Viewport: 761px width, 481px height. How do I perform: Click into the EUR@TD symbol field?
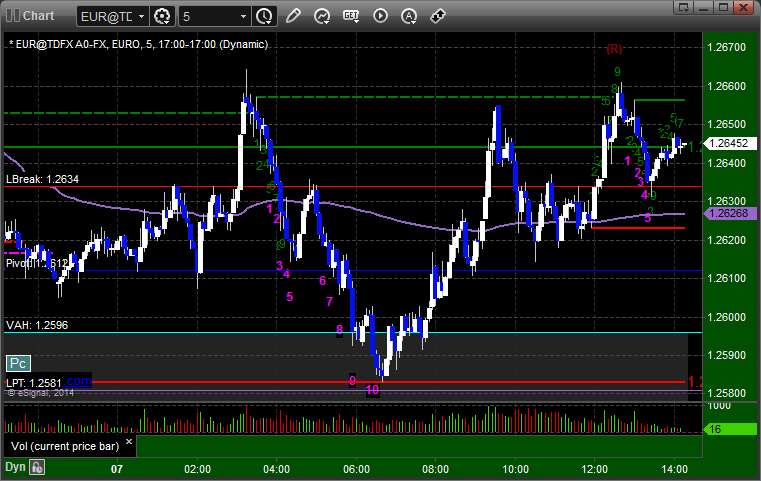click(x=107, y=17)
